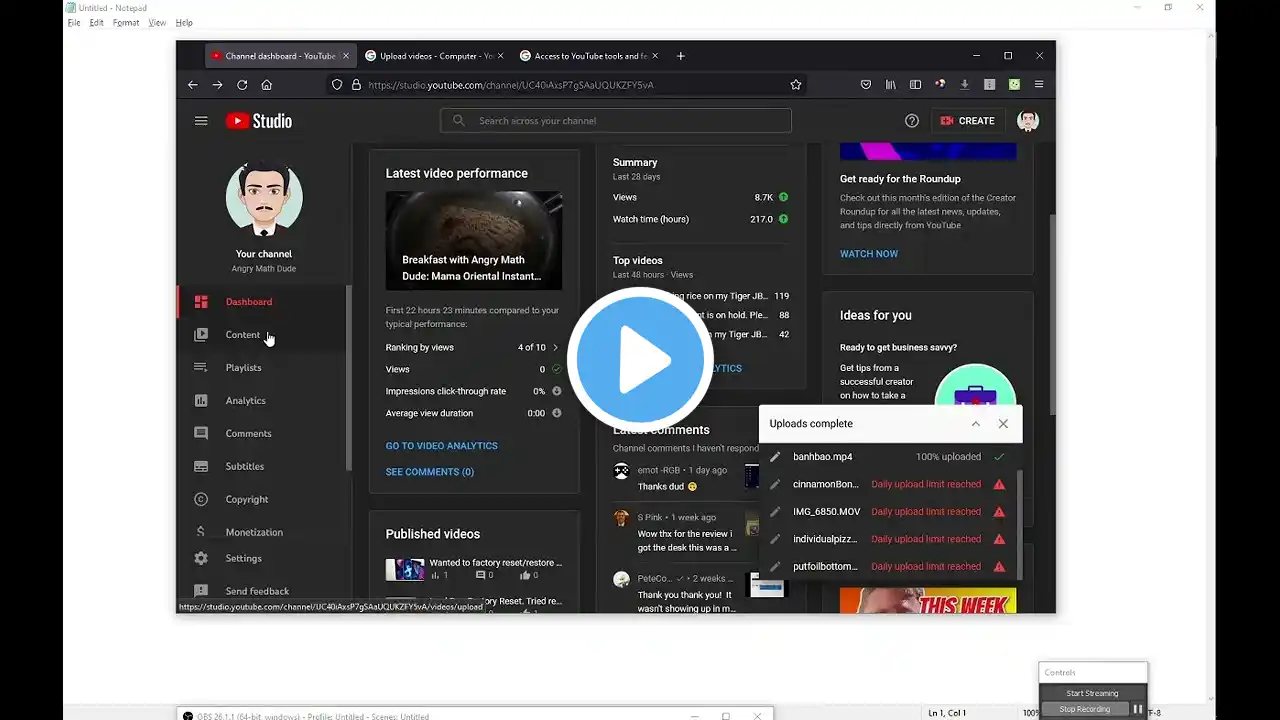Click warning icon beside IMG_6850.MOV

(x=999, y=512)
